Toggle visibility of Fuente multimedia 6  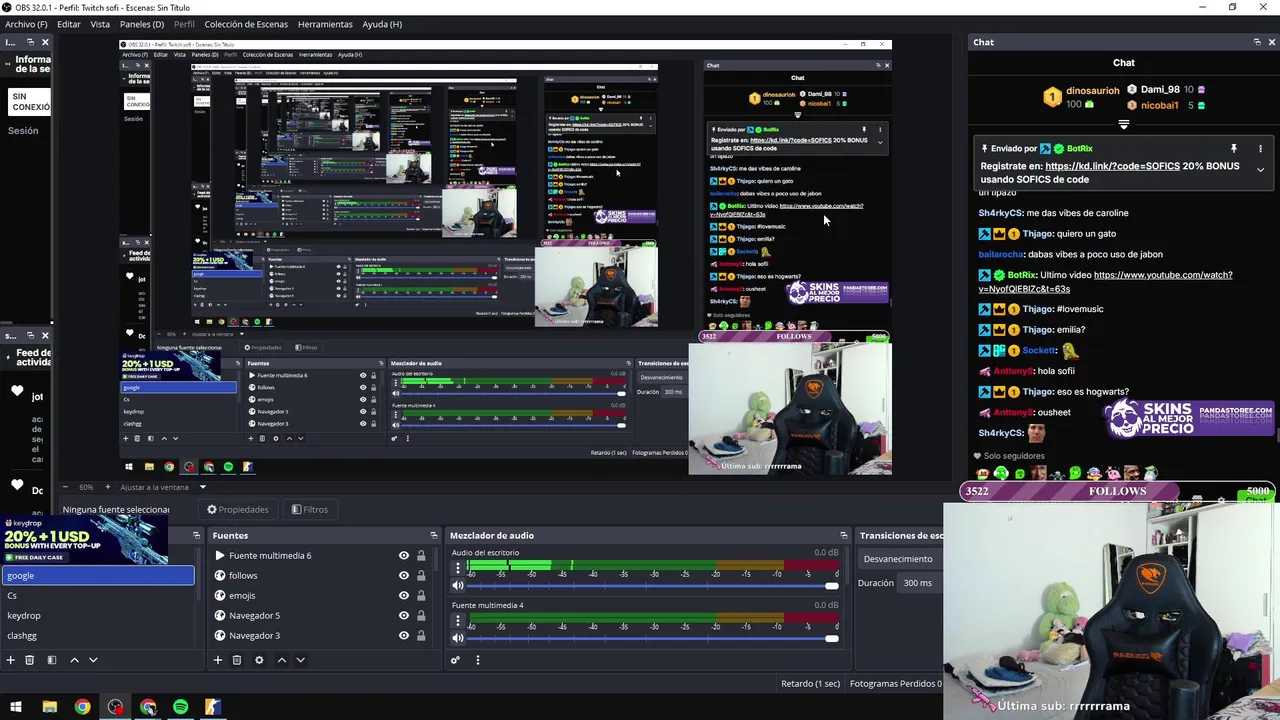(404, 556)
